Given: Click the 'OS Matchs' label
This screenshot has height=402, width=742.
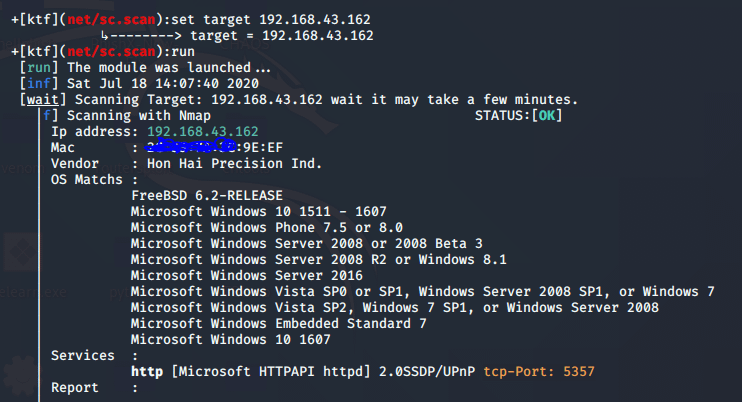Looking at the screenshot, I should coord(87,180).
